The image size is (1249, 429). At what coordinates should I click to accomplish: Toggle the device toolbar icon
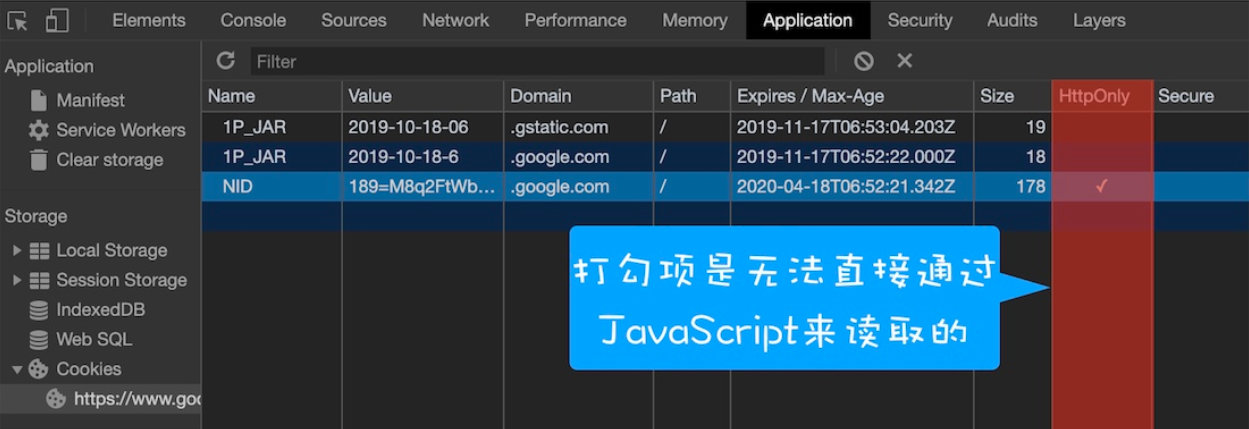pyautogui.click(x=57, y=20)
